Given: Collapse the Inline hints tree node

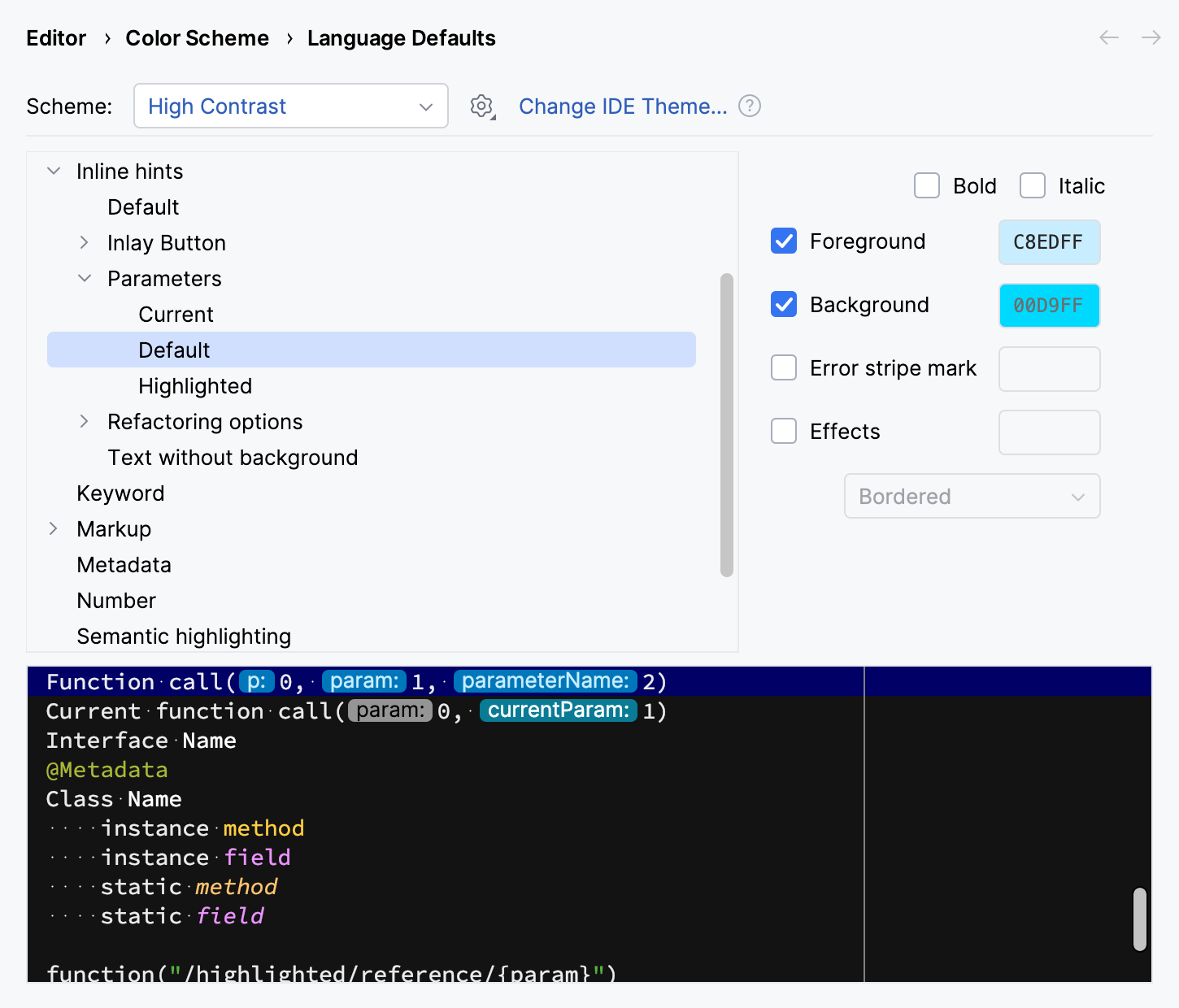Looking at the screenshot, I should coord(54,171).
